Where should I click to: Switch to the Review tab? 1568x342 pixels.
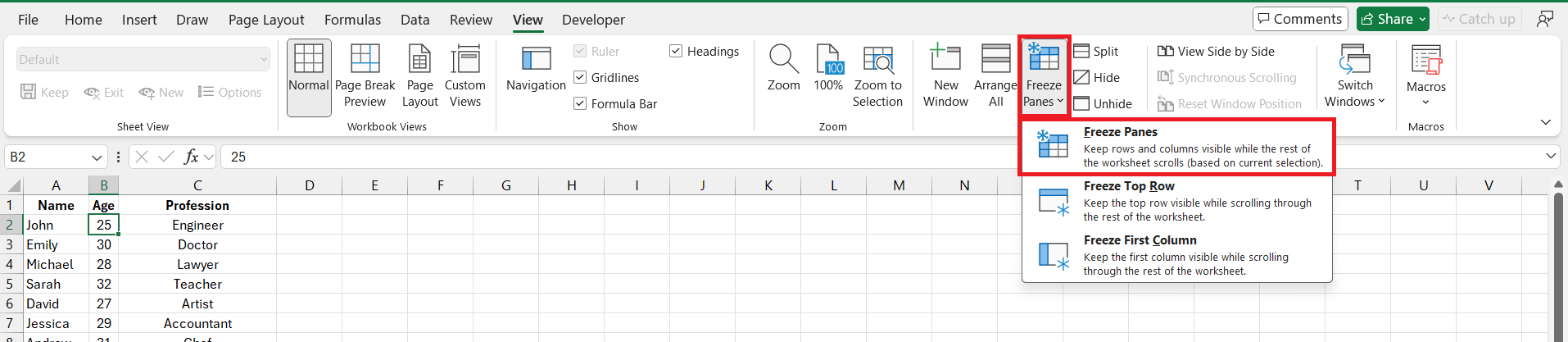[471, 20]
